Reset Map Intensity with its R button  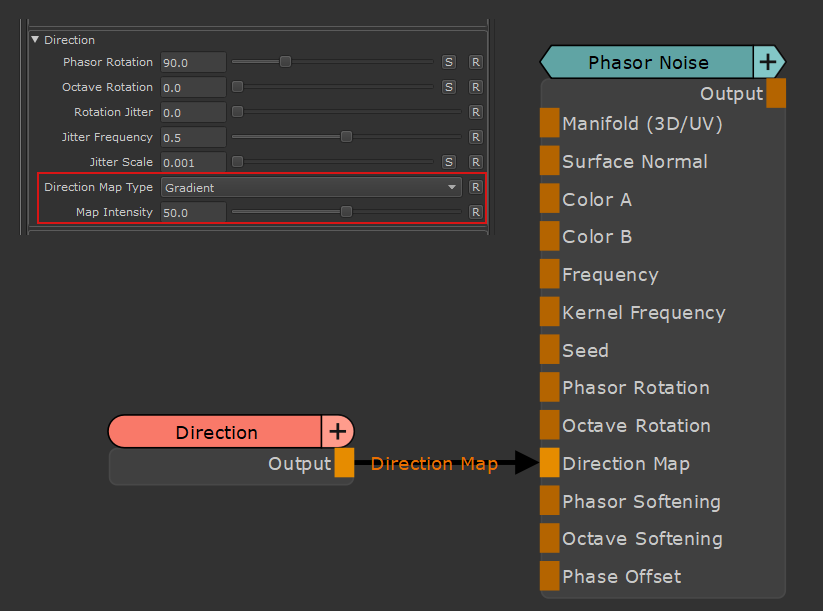point(476,212)
